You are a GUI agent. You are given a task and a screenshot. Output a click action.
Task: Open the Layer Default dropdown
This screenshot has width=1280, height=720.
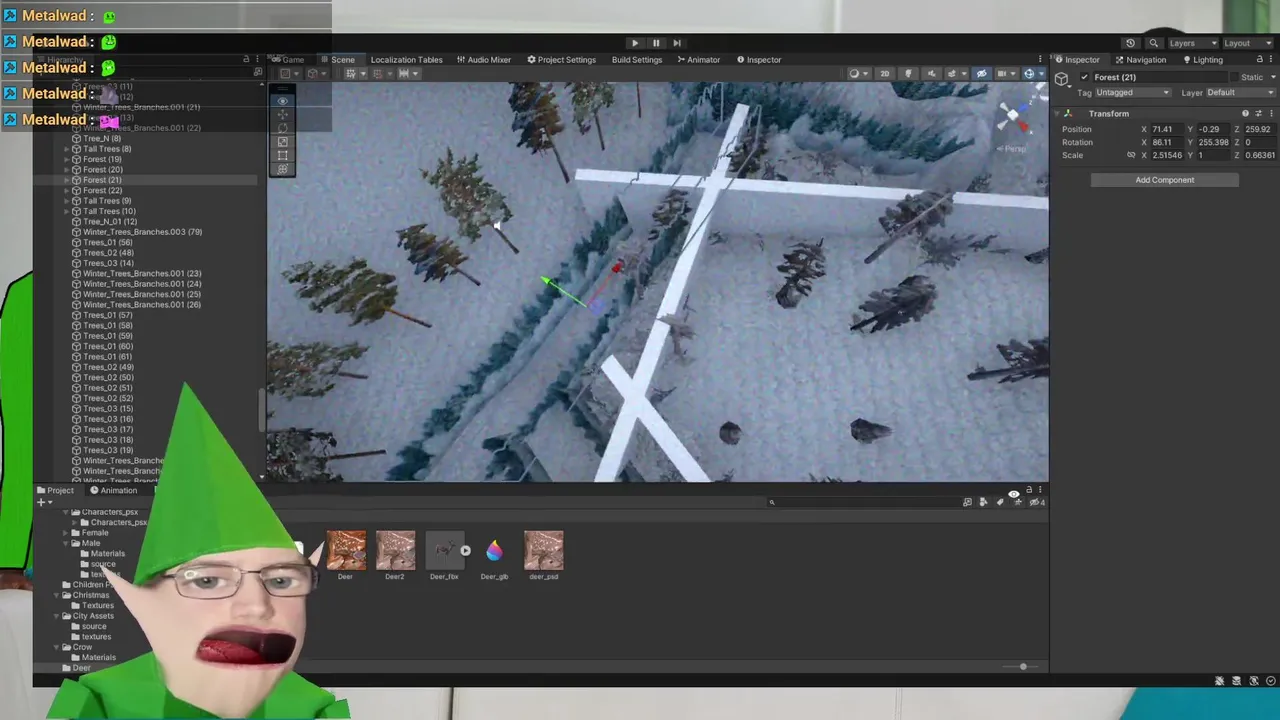1240,93
